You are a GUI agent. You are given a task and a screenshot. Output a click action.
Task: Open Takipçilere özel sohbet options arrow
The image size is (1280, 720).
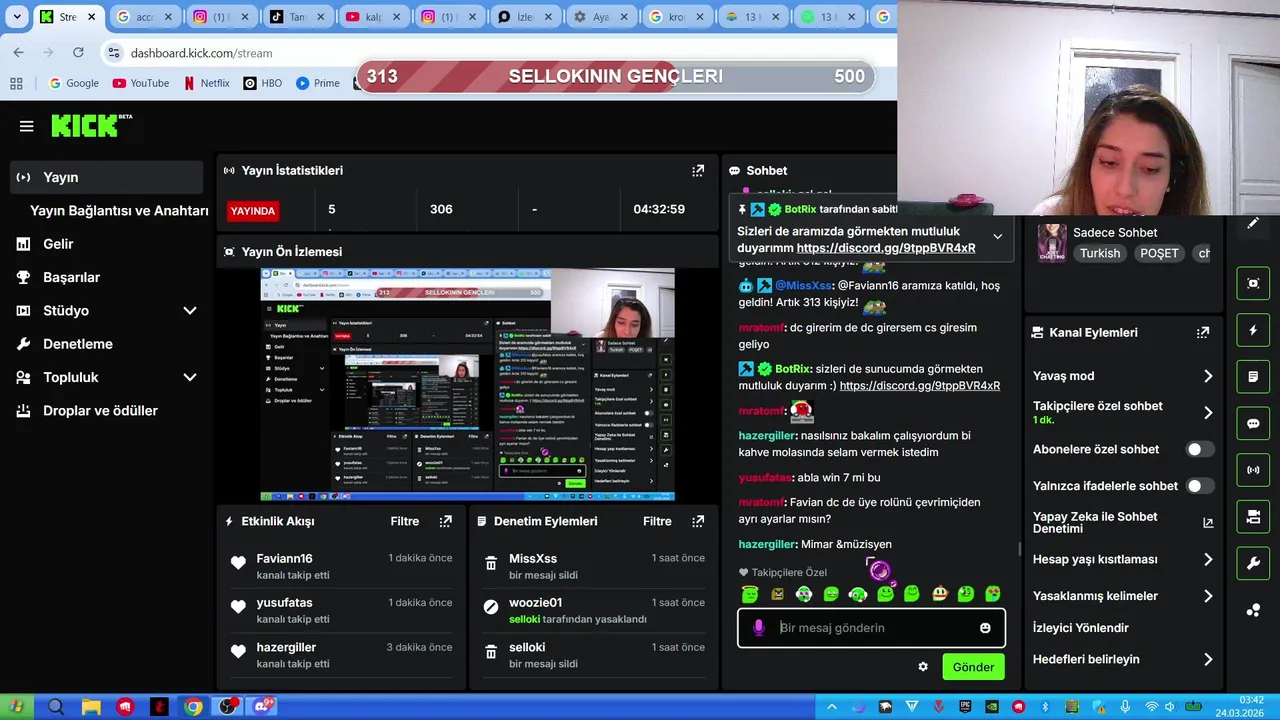(x=1208, y=412)
